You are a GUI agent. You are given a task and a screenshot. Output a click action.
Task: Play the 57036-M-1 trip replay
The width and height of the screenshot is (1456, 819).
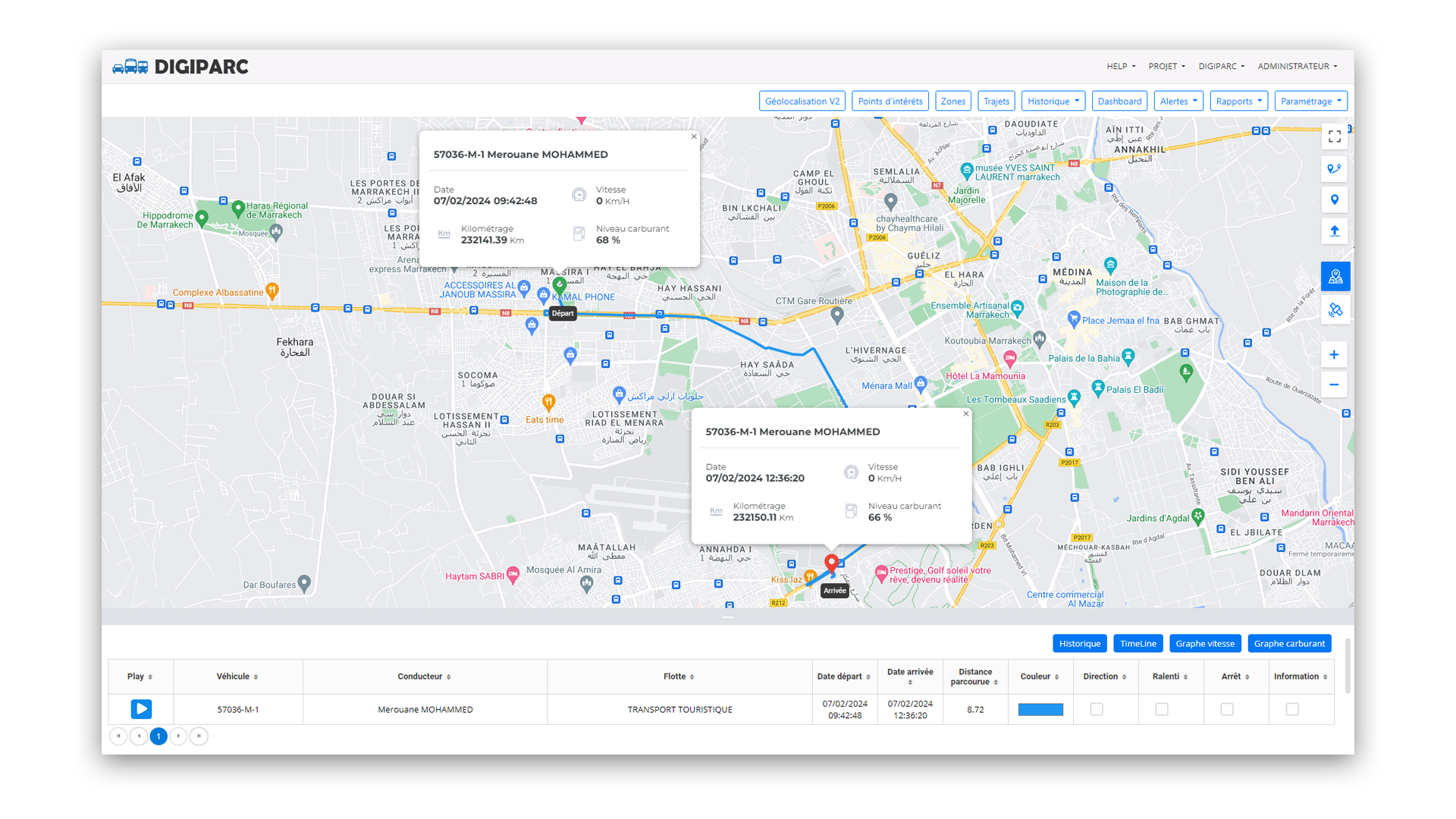141,709
